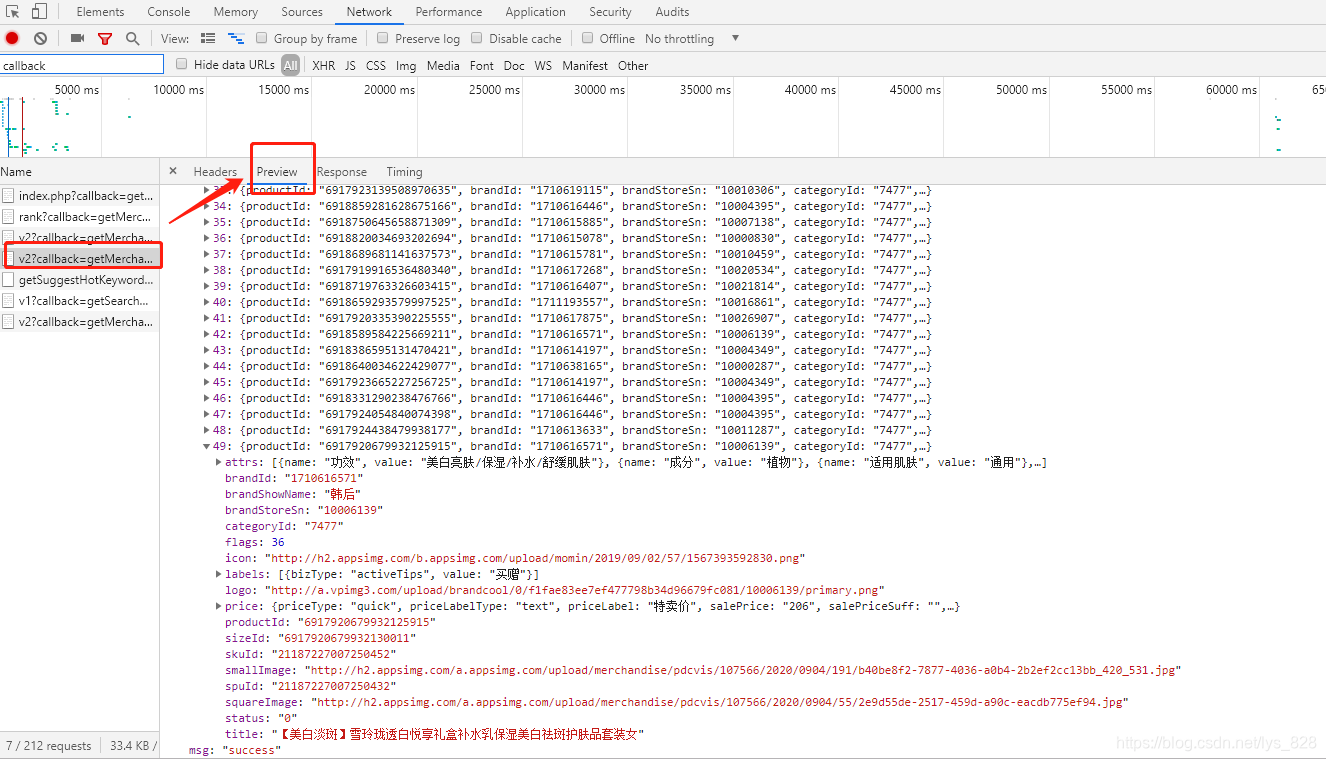This screenshot has height=761, width=1326.
Task: Stop recording network log
Action: pos(12,38)
